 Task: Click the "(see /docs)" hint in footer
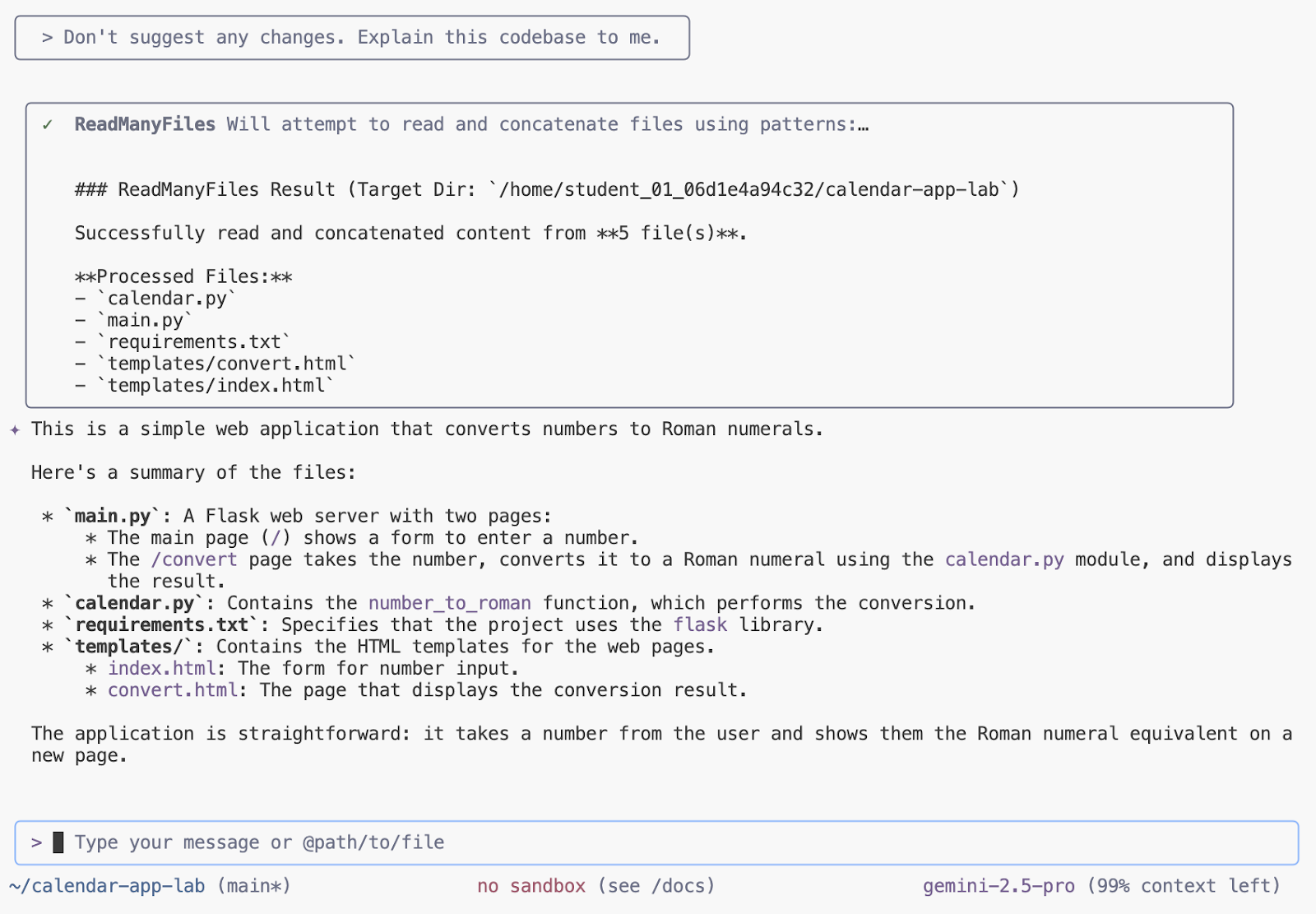click(656, 886)
